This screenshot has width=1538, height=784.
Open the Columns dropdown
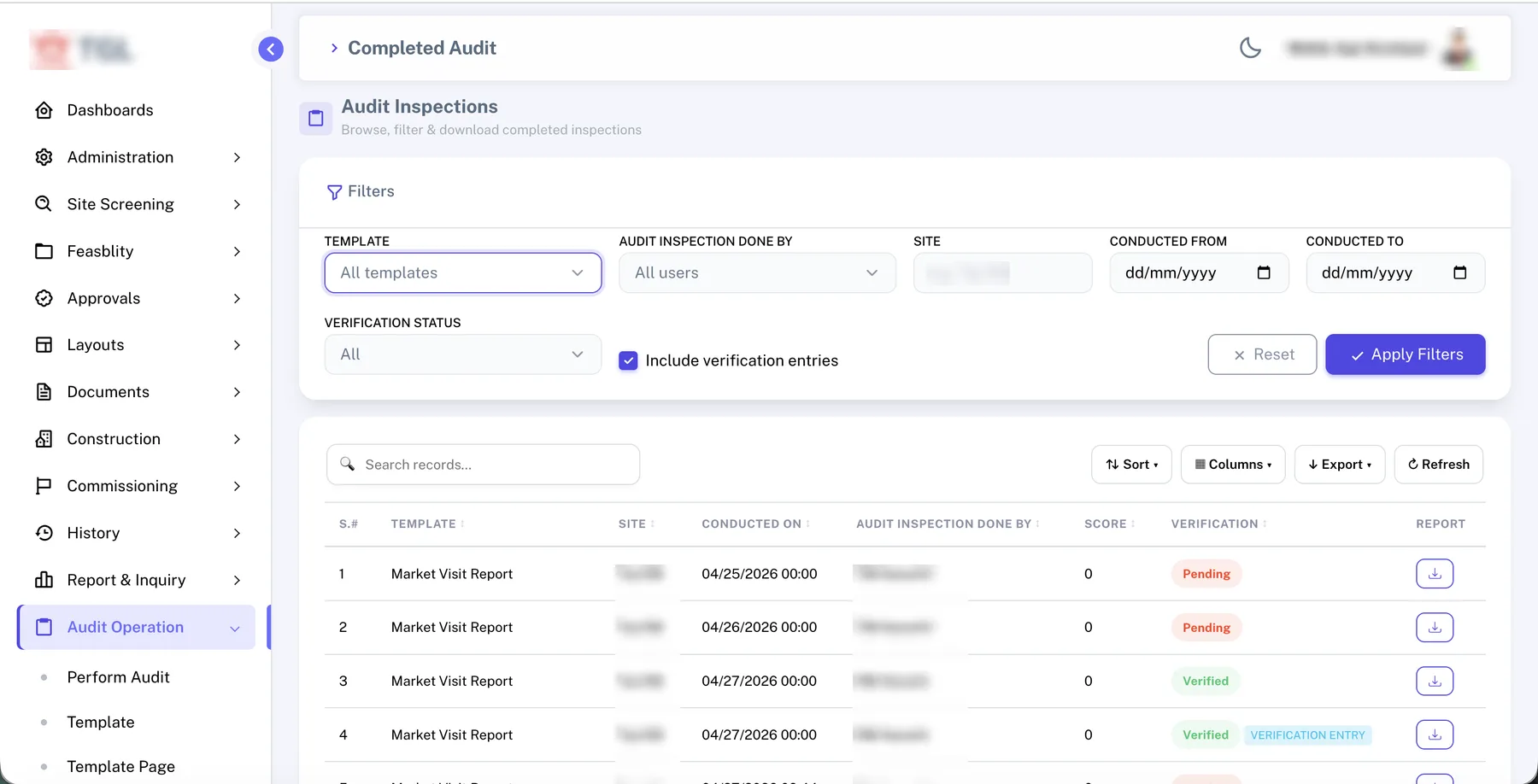(x=1233, y=465)
